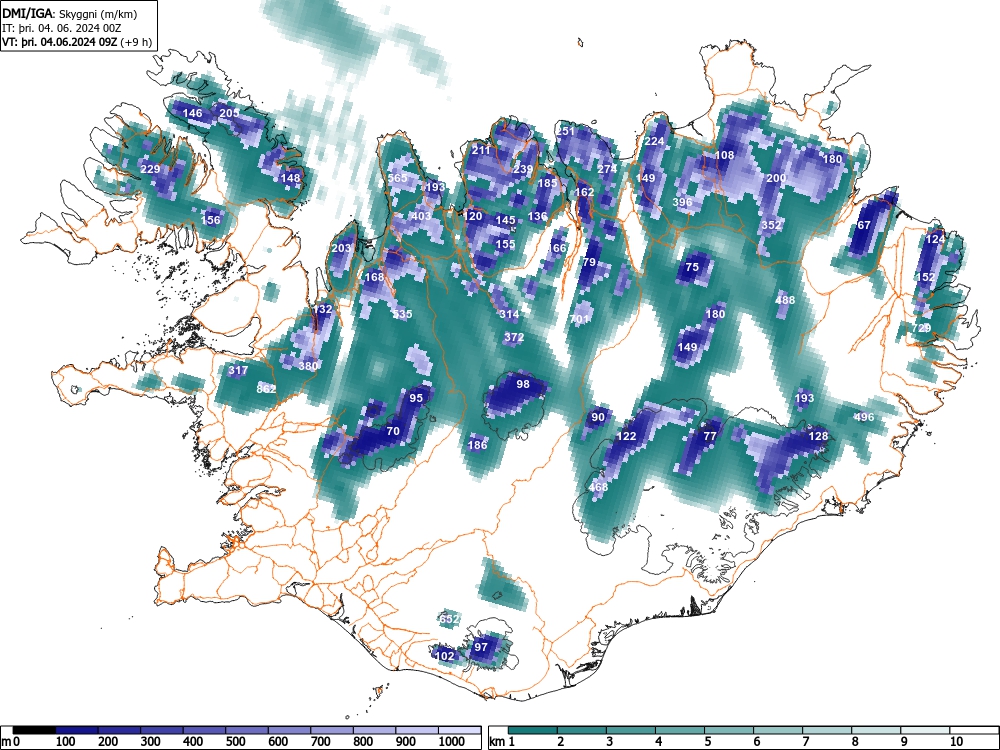The width and height of the screenshot is (1000, 750).
Task: Click the visibility value 98 on the map
Action: click(523, 384)
